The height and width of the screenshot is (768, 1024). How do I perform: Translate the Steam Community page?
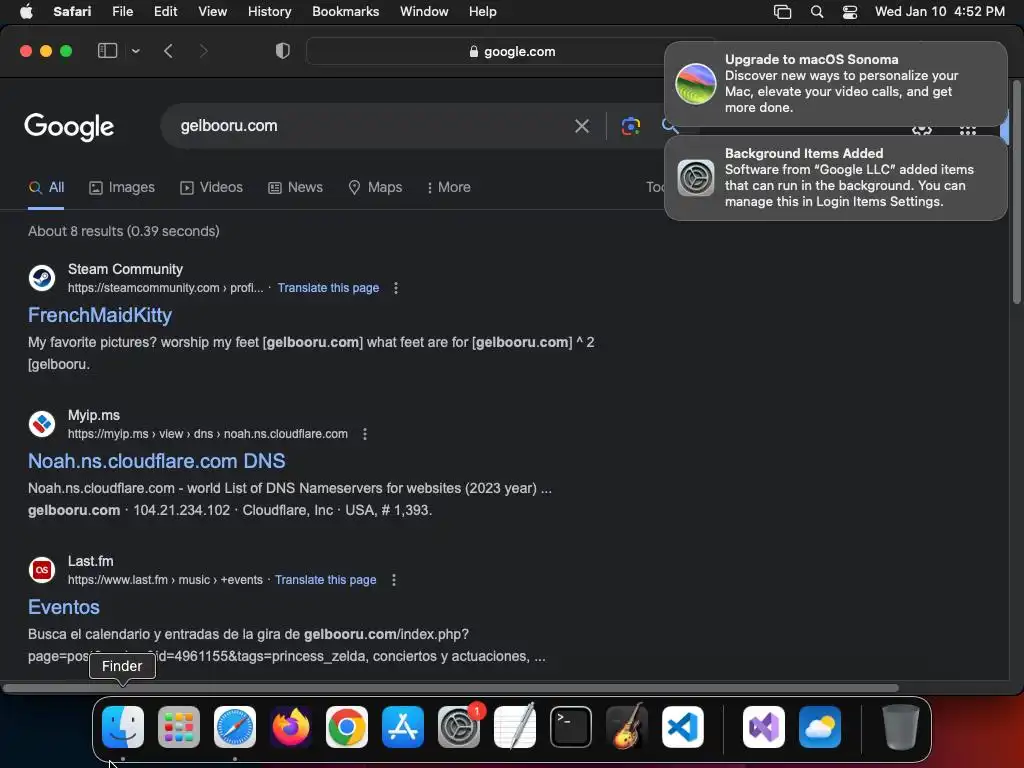point(328,288)
